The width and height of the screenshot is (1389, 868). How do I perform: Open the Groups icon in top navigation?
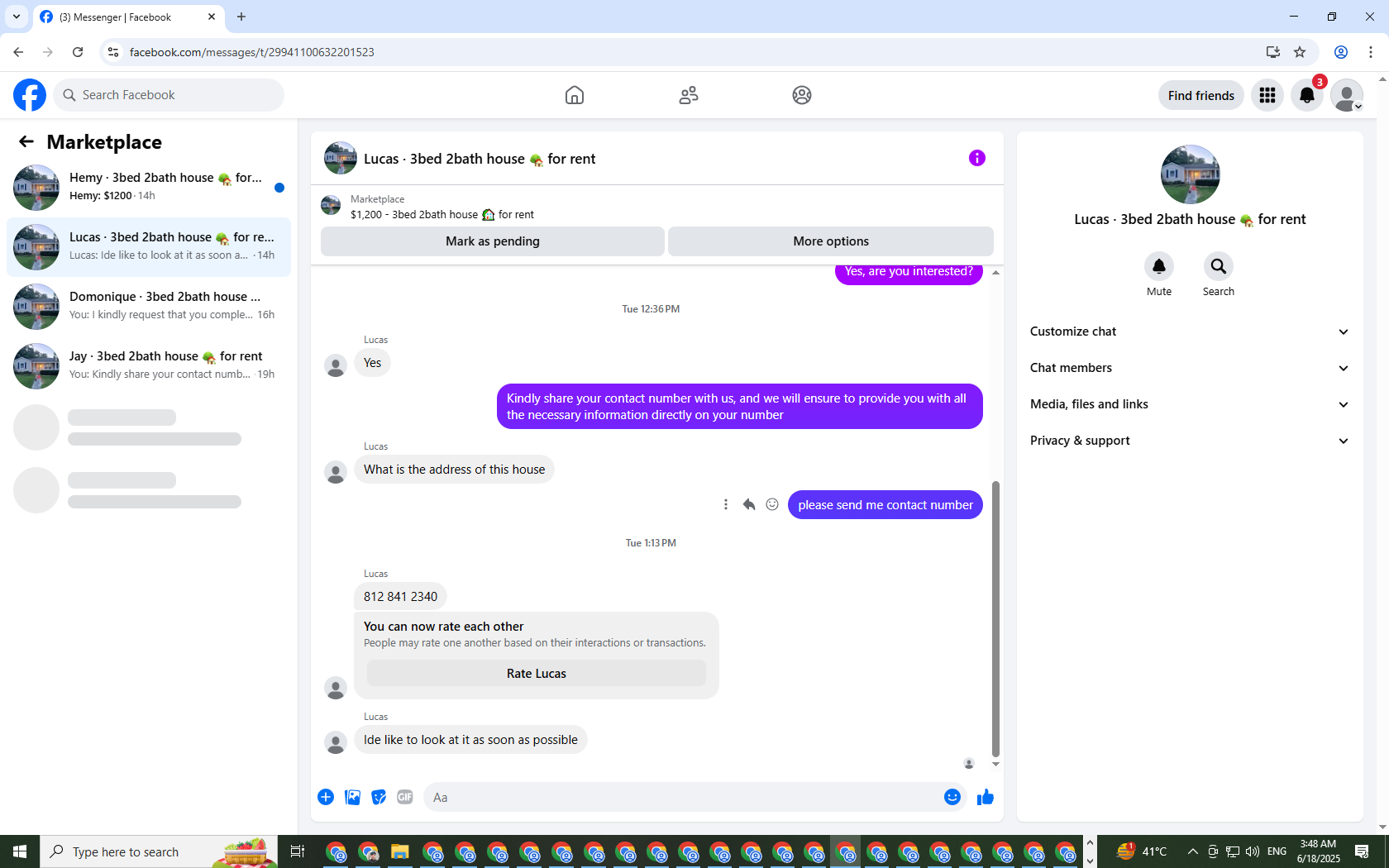pyautogui.click(x=802, y=95)
